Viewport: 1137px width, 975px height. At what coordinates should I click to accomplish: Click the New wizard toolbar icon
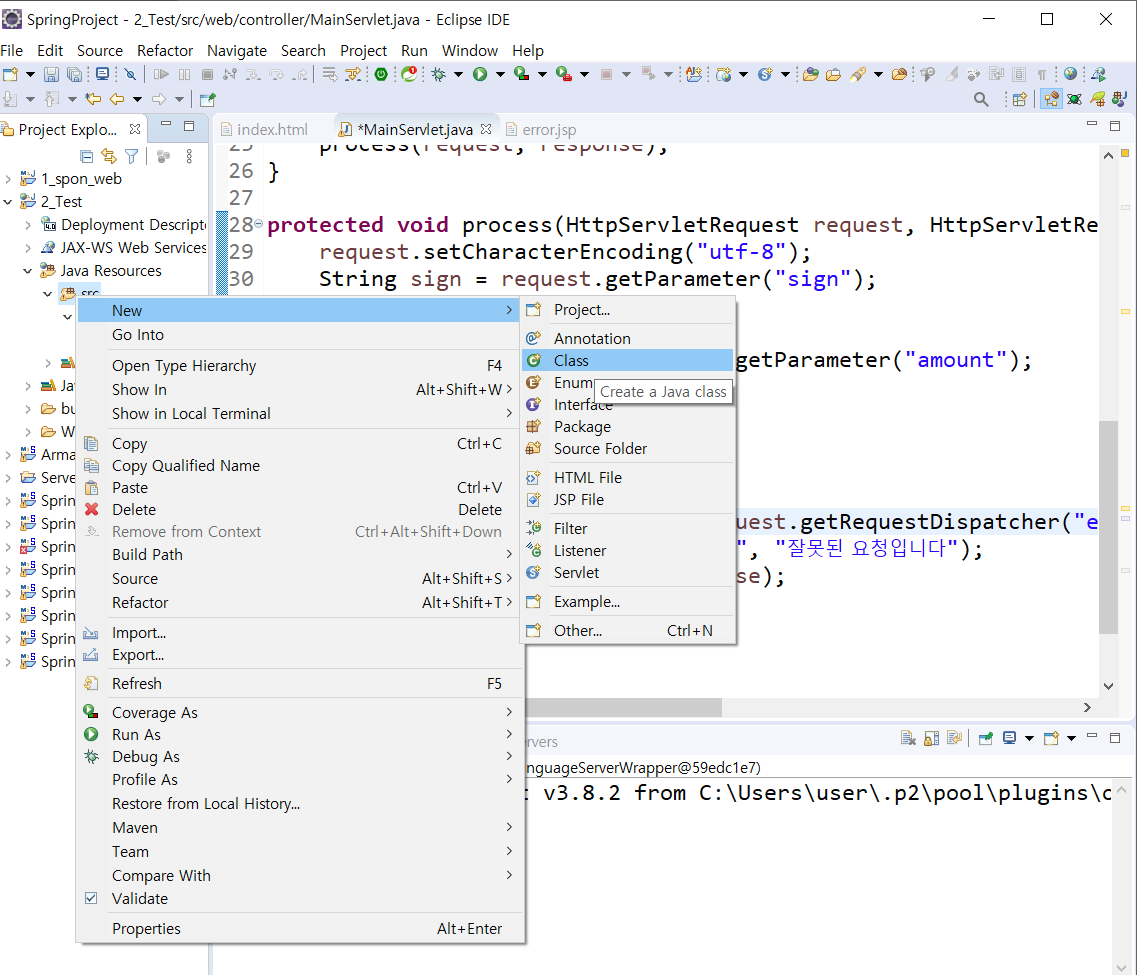10,74
